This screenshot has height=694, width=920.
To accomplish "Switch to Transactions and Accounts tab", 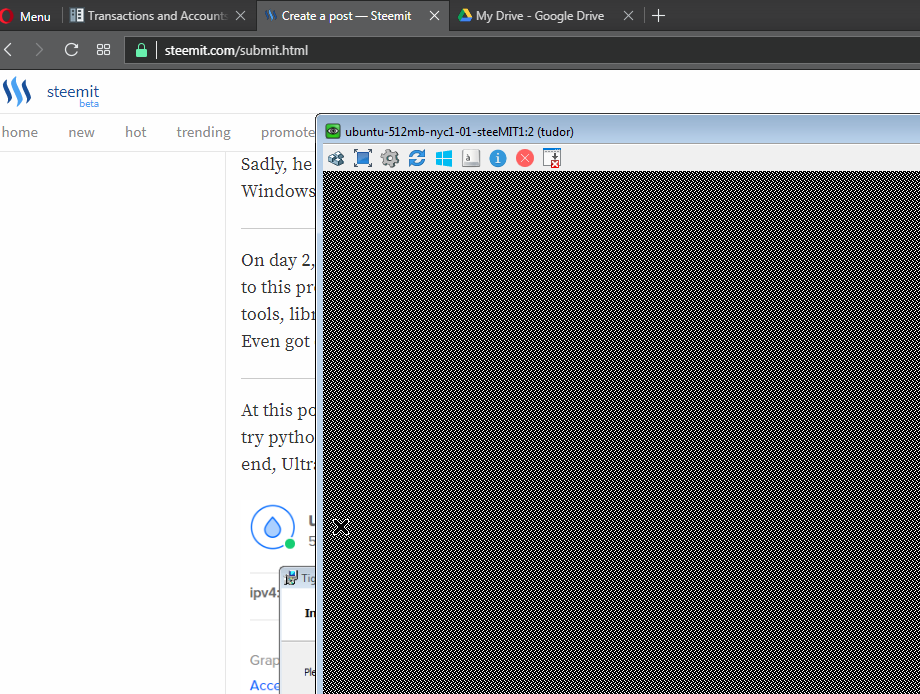I will [156, 16].
